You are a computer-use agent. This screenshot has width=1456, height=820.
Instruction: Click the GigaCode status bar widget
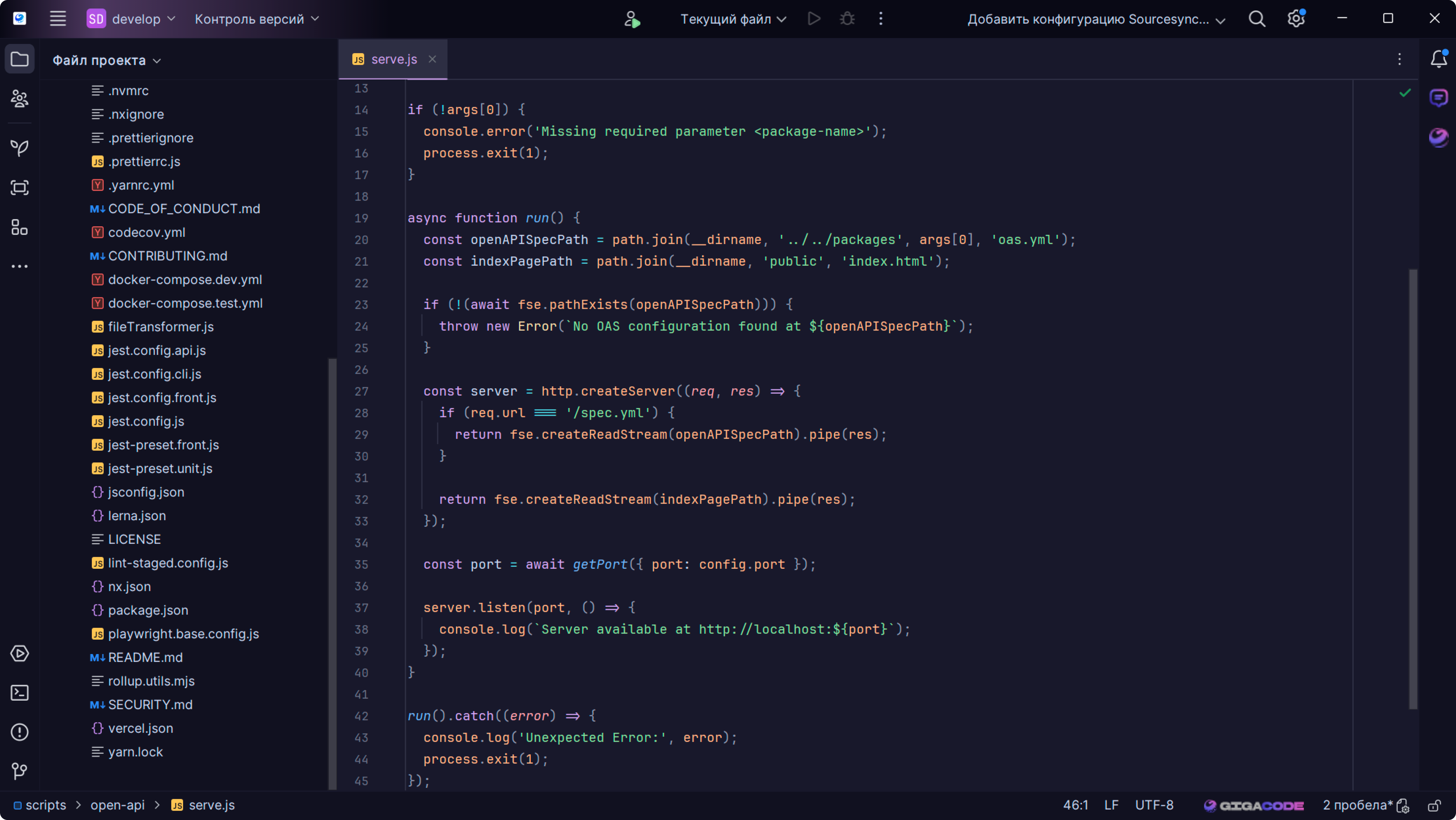(x=1254, y=805)
